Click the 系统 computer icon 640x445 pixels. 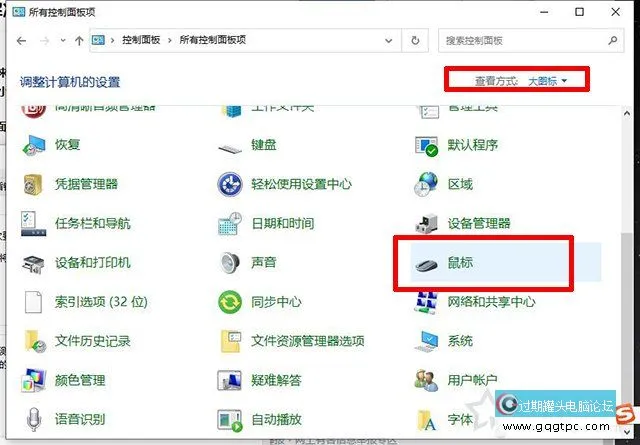pyautogui.click(x=426, y=341)
